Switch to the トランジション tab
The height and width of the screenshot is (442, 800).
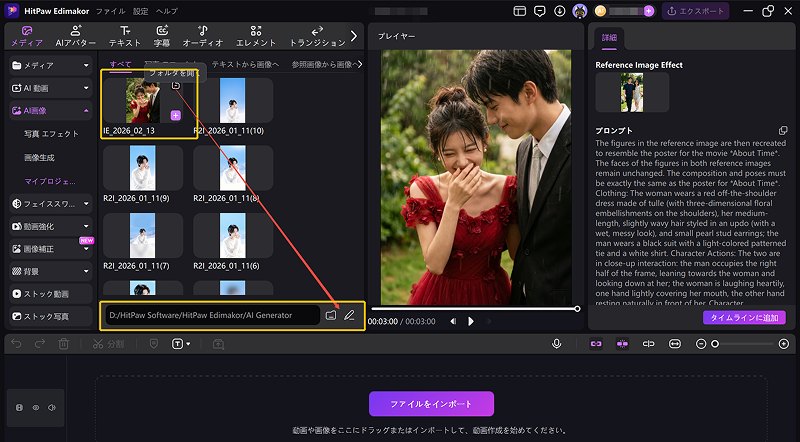tap(317, 36)
